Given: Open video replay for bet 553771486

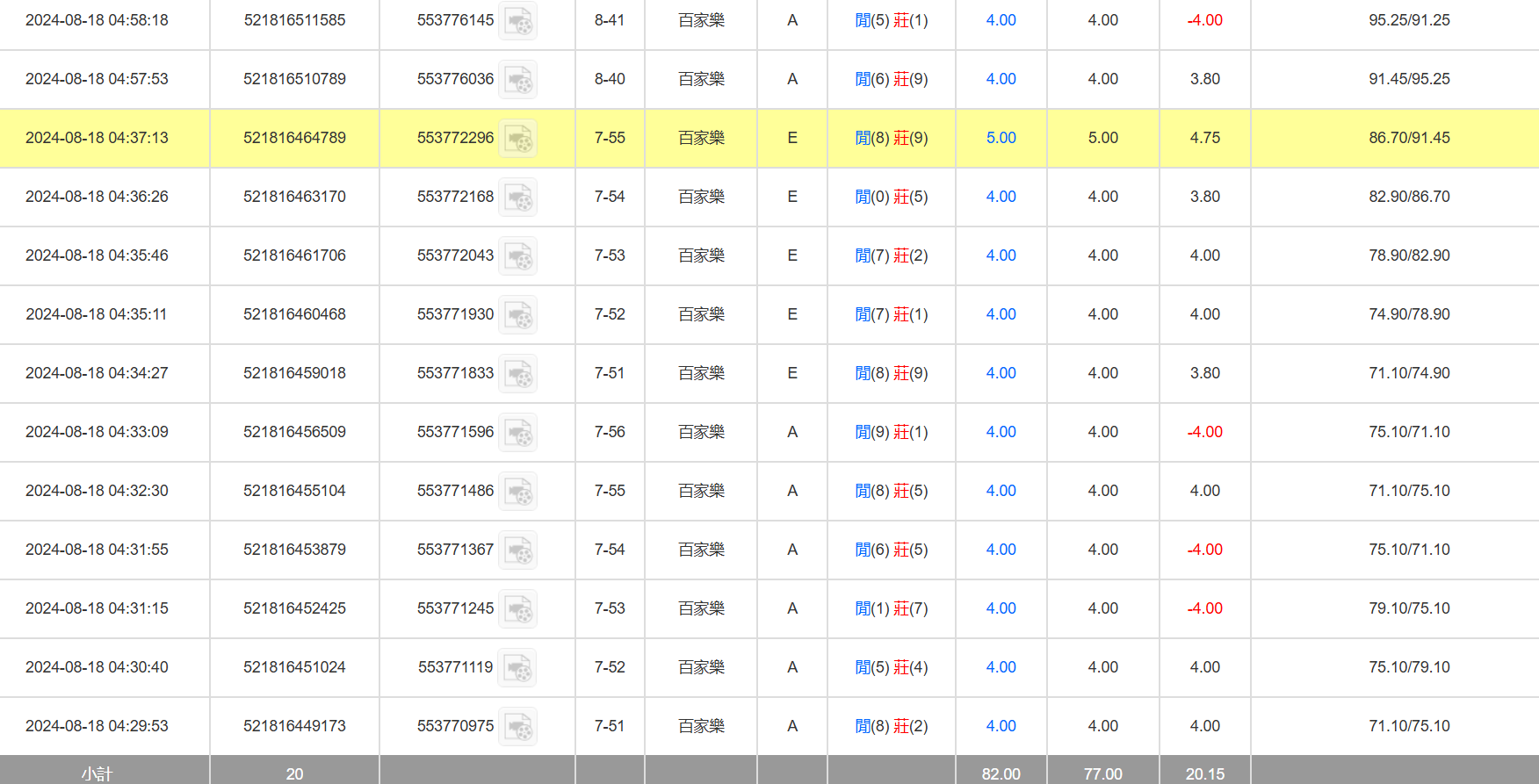Looking at the screenshot, I should (517, 491).
